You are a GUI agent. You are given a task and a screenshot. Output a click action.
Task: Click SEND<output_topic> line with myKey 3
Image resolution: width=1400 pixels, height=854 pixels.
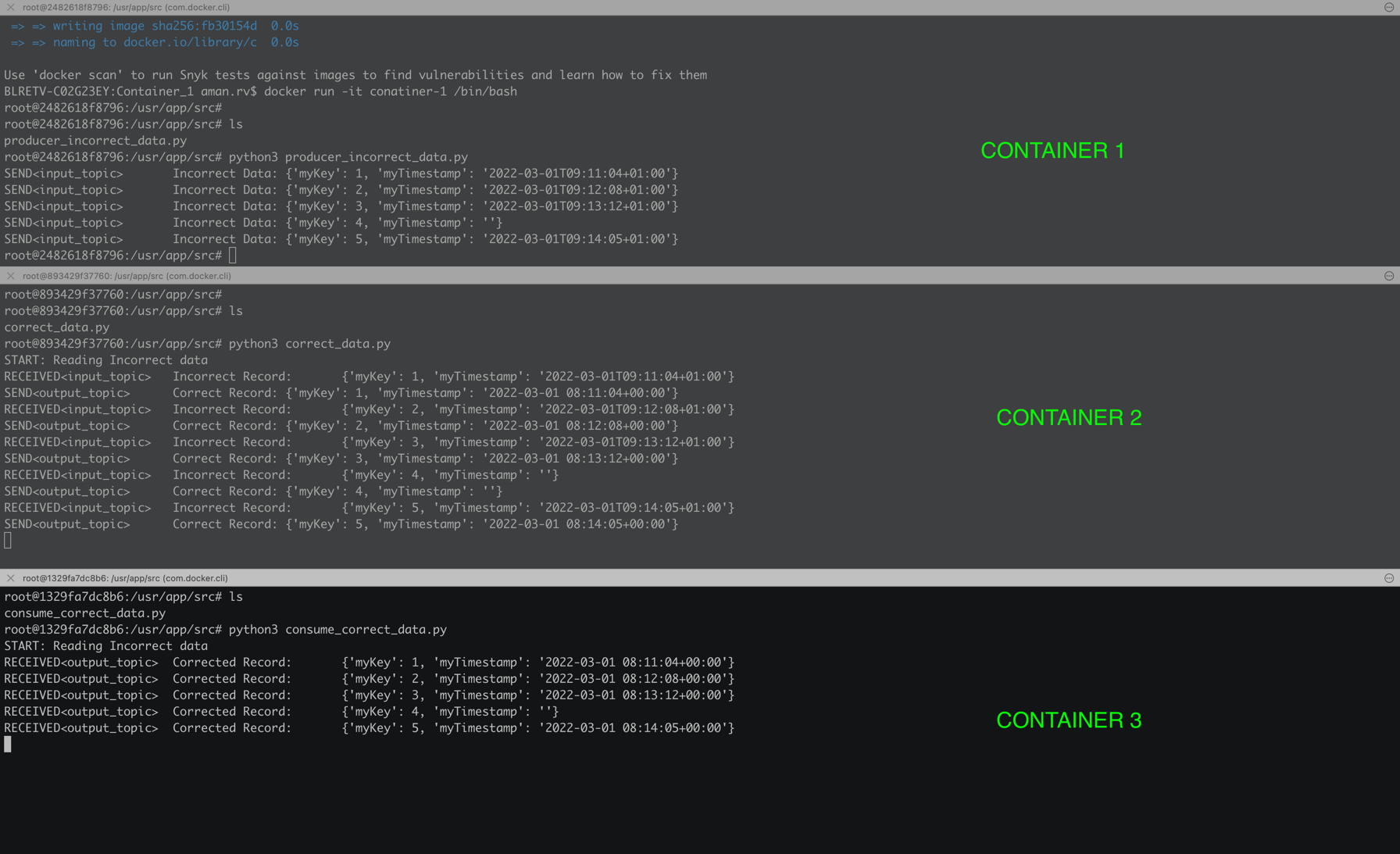coord(341,459)
